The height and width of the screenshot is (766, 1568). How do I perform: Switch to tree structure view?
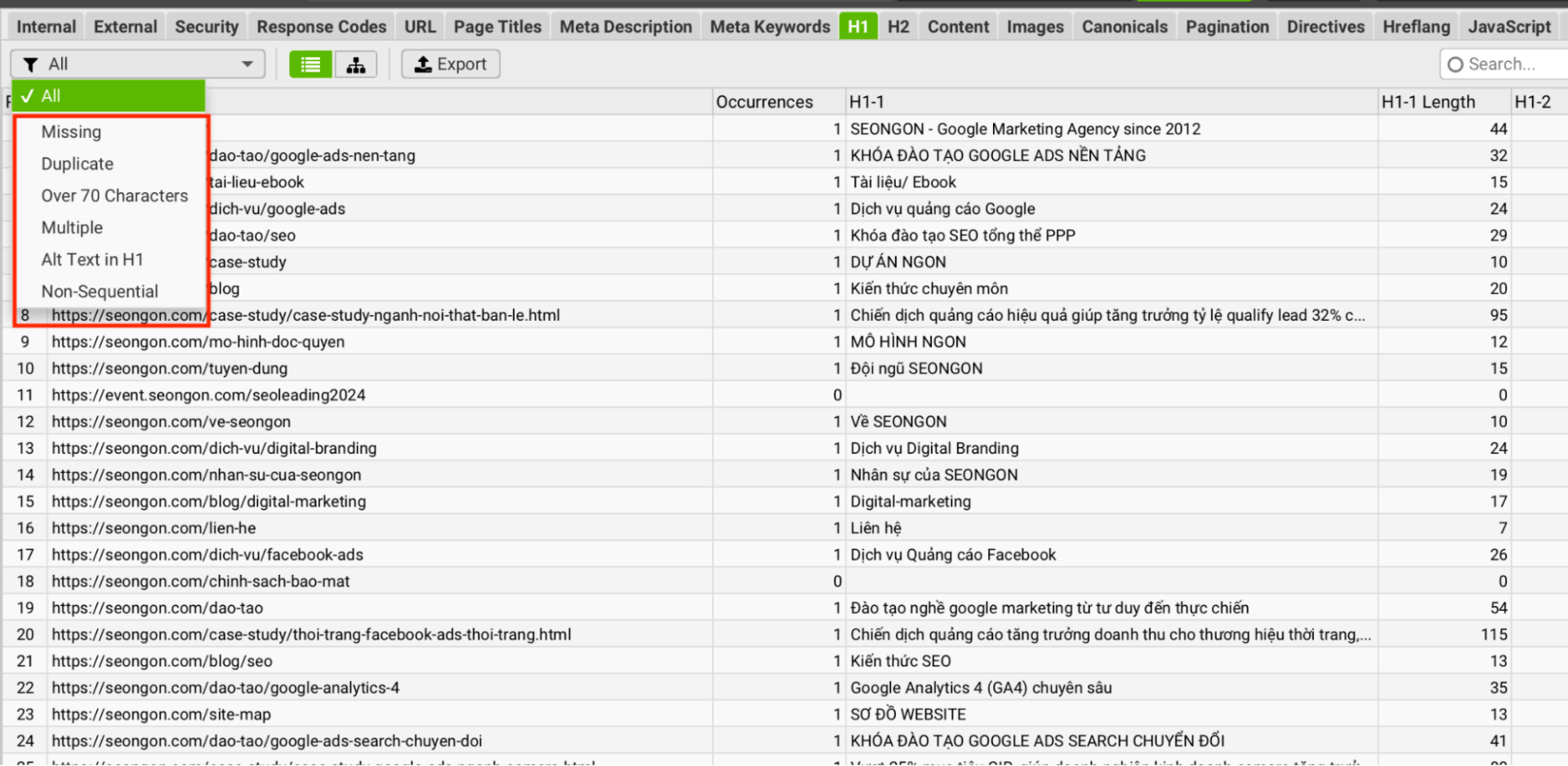(x=356, y=65)
